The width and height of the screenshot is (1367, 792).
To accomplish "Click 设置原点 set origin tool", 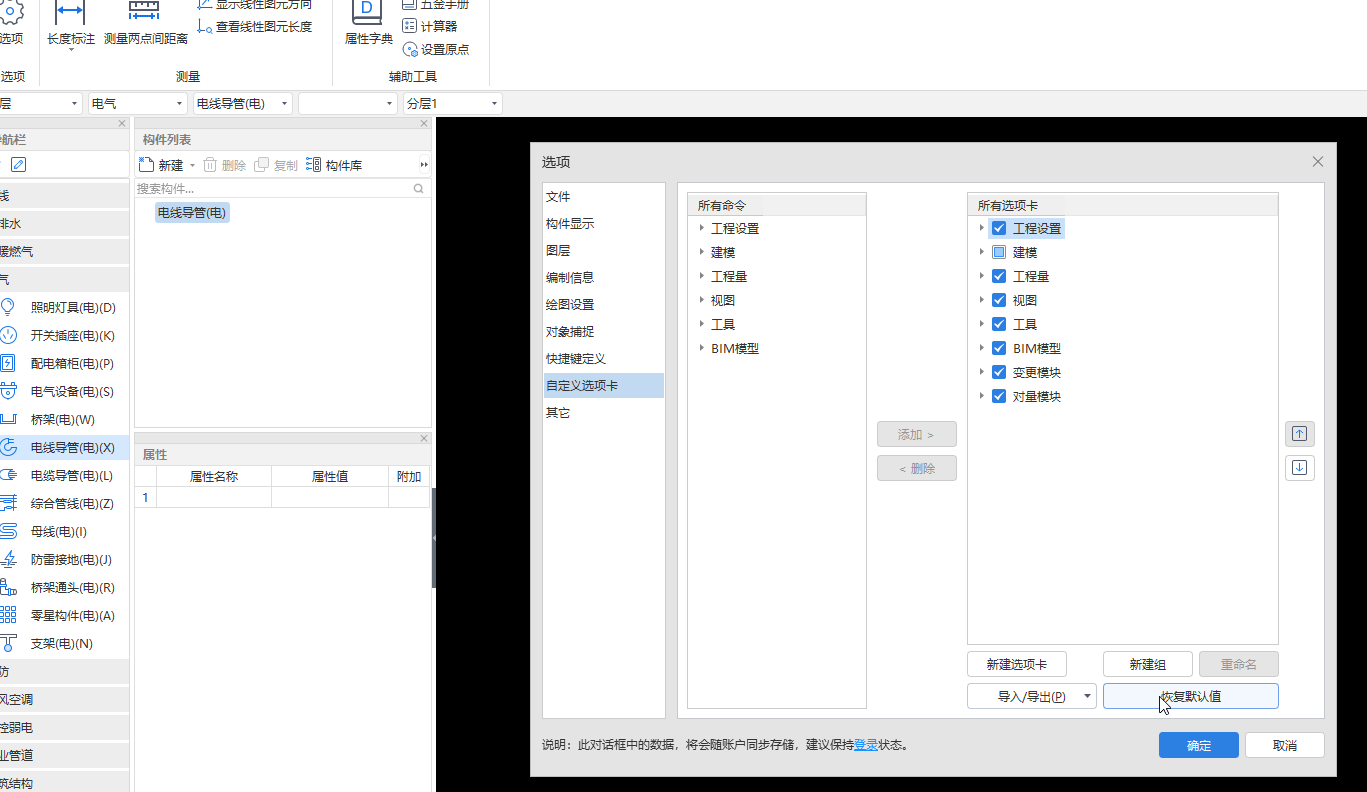I will [436, 49].
